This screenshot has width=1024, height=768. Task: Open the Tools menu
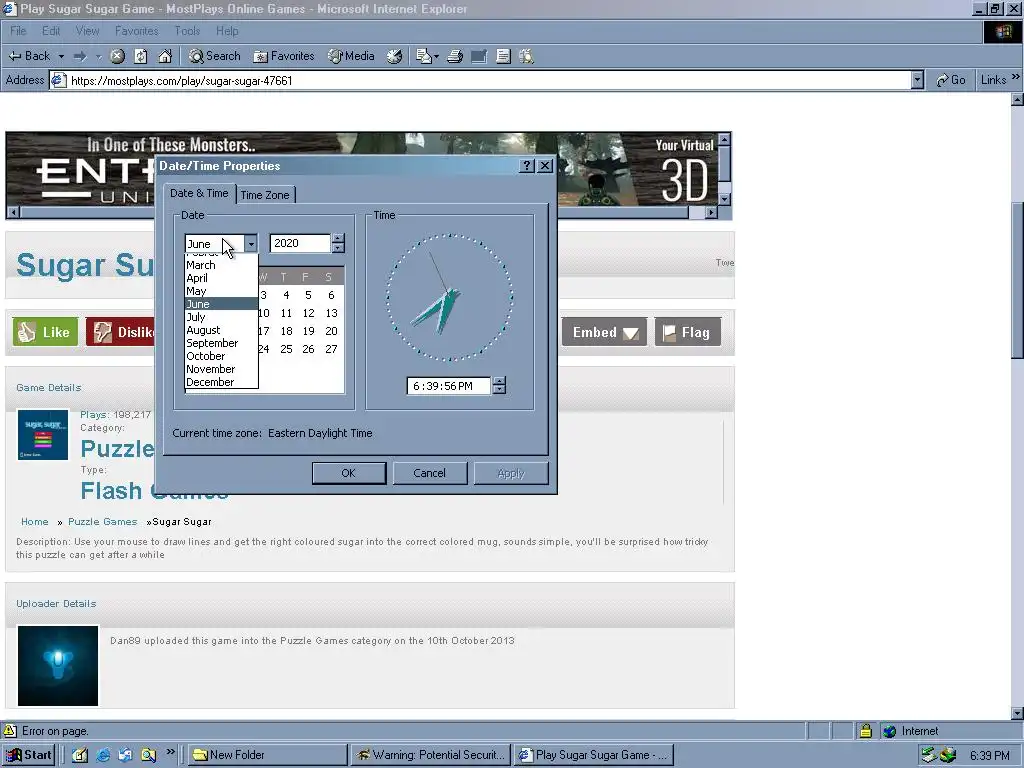click(187, 31)
